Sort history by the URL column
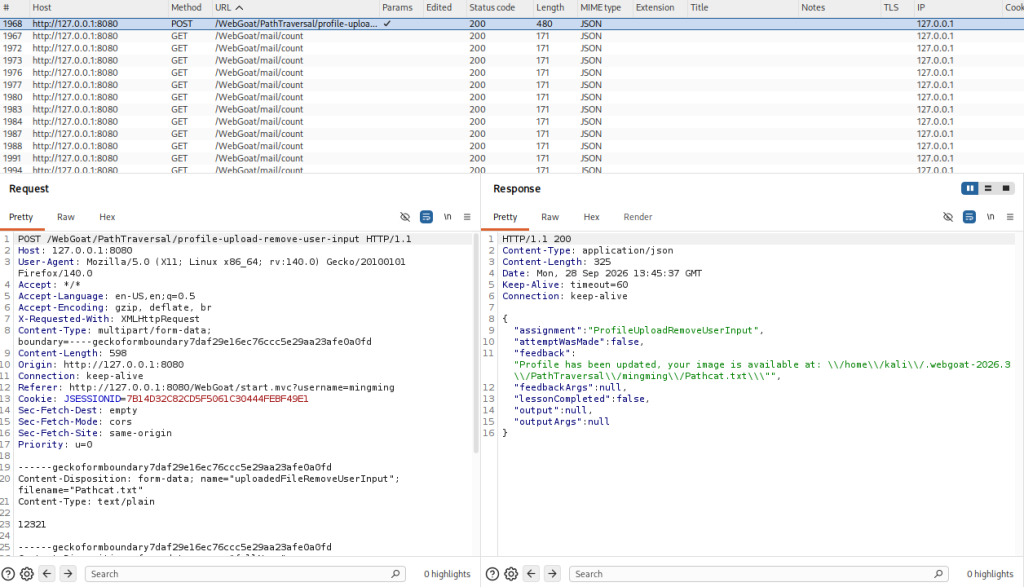1024x587 pixels. coord(295,8)
